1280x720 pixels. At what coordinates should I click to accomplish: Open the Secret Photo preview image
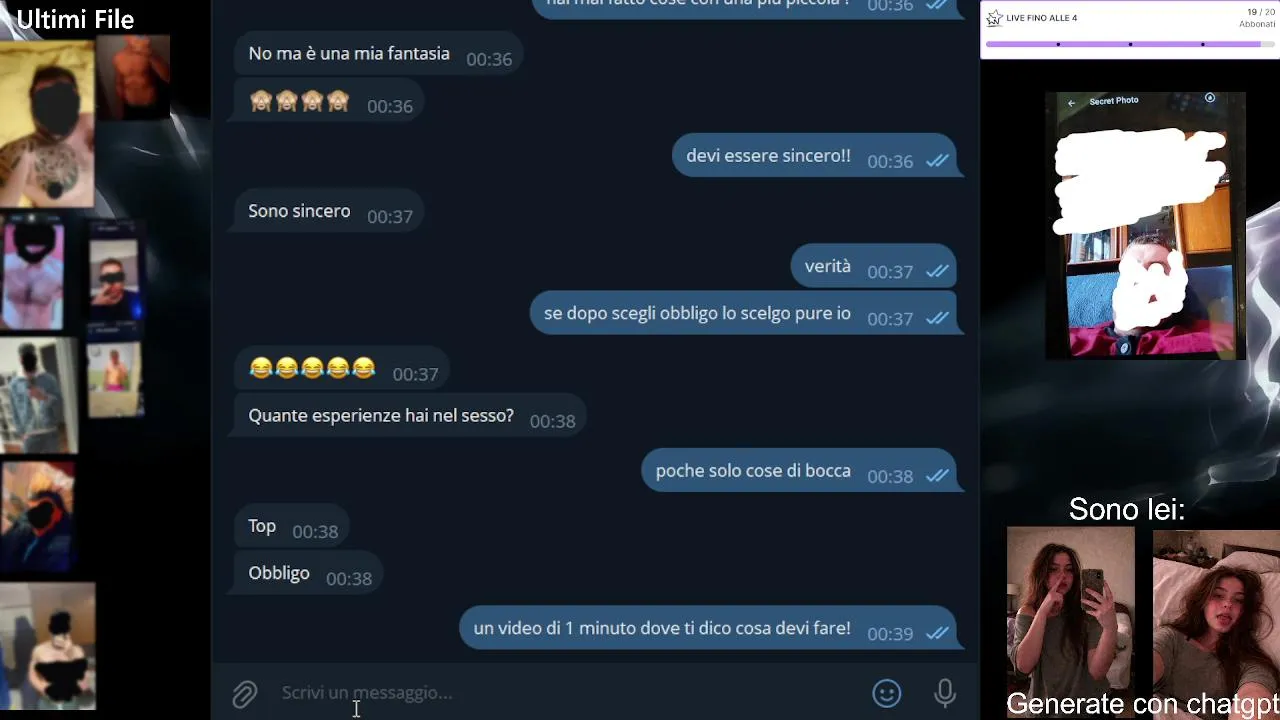1146,225
